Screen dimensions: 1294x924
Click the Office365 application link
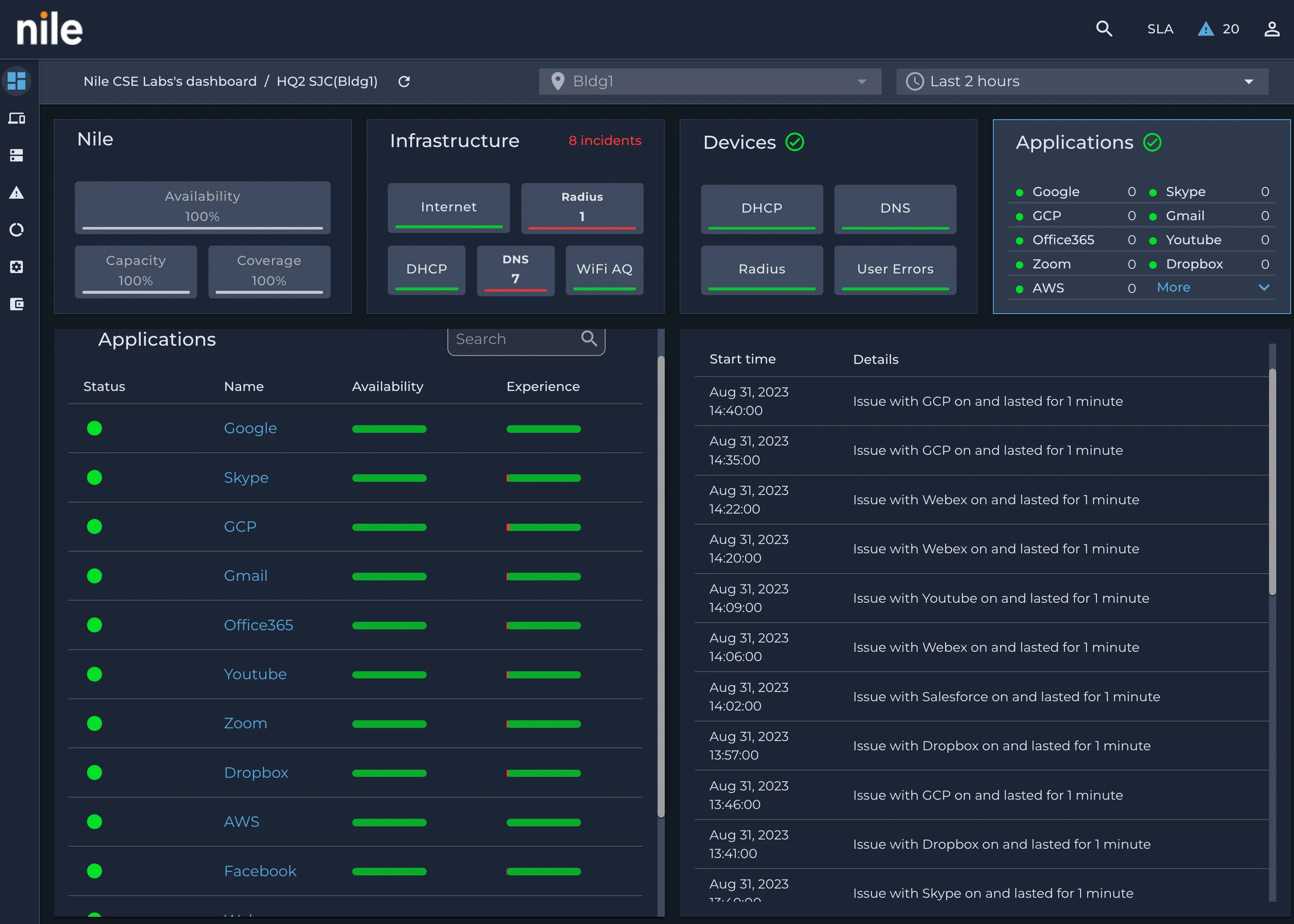pos(258,625)
